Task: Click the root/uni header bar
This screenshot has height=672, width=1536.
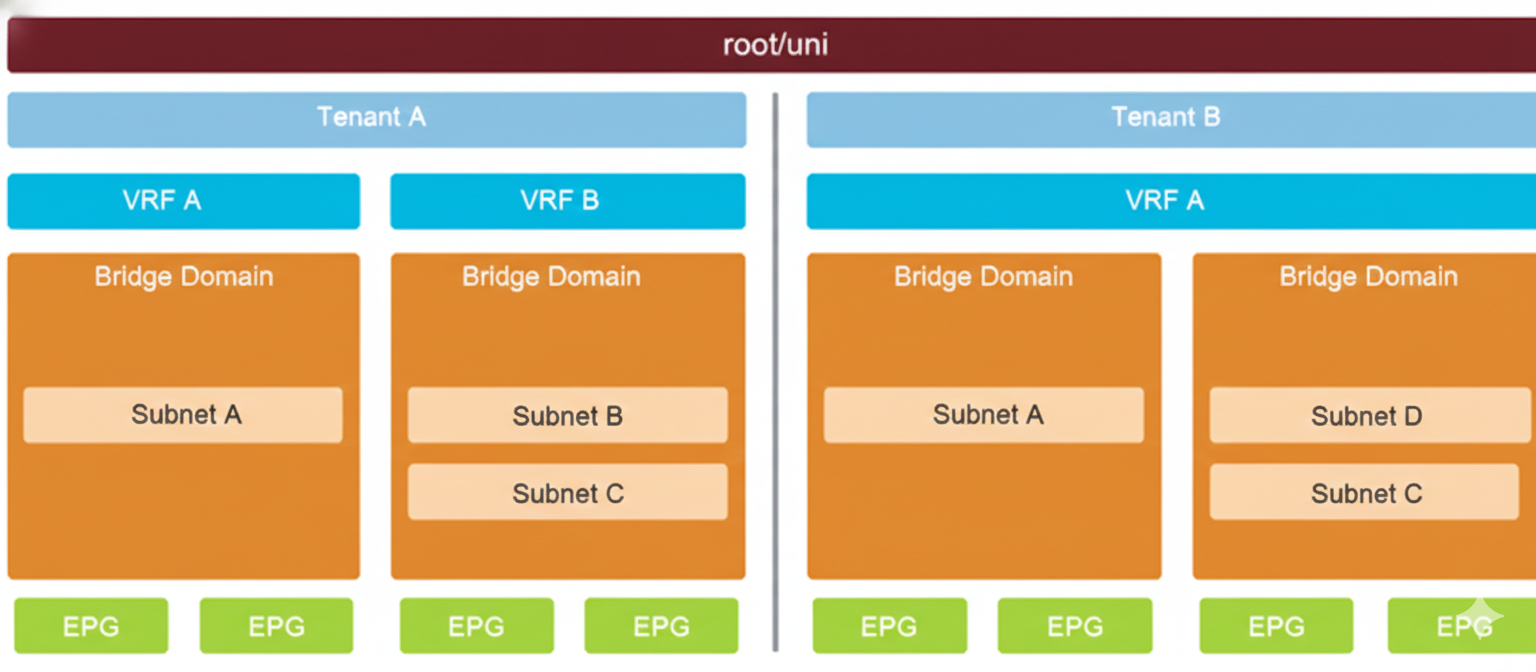Action: [x=775, y=45]
